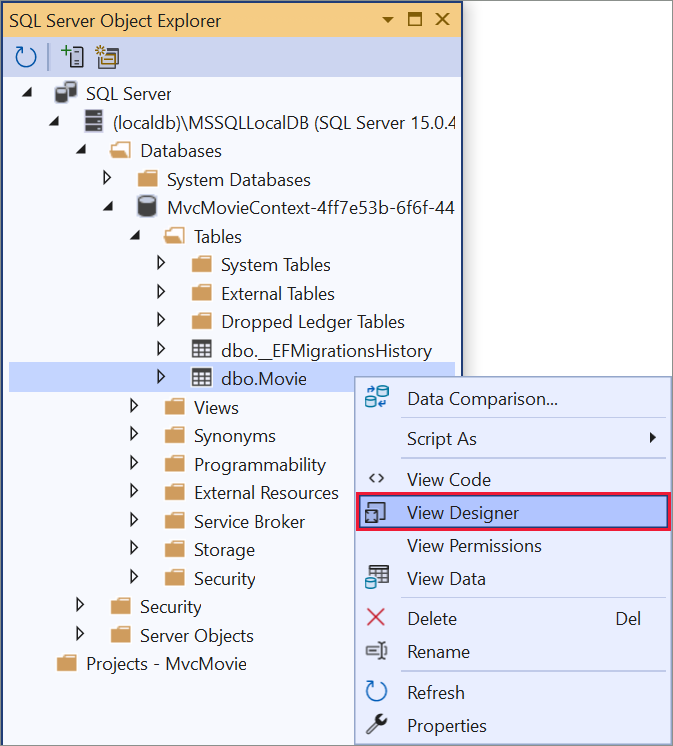
Task: Select the Service Broker folder
Action: tap(249, 521)
